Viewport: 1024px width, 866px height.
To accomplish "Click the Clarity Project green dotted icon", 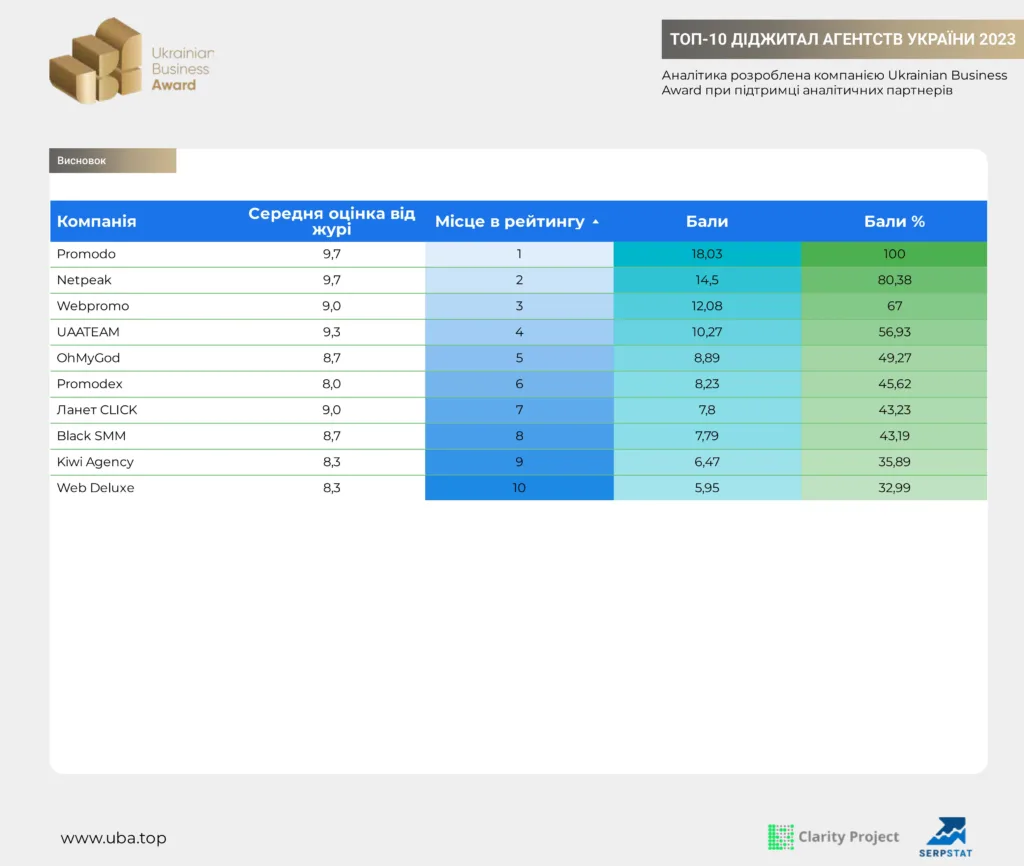I will pos(780,837).
